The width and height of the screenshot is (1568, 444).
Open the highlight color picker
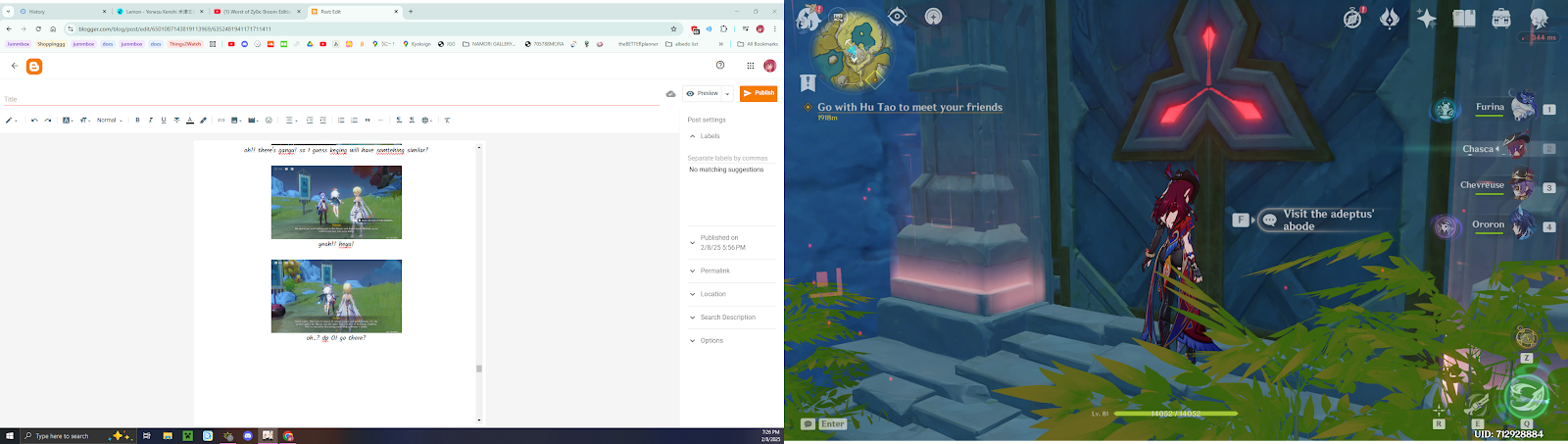[x=203, y=121]
